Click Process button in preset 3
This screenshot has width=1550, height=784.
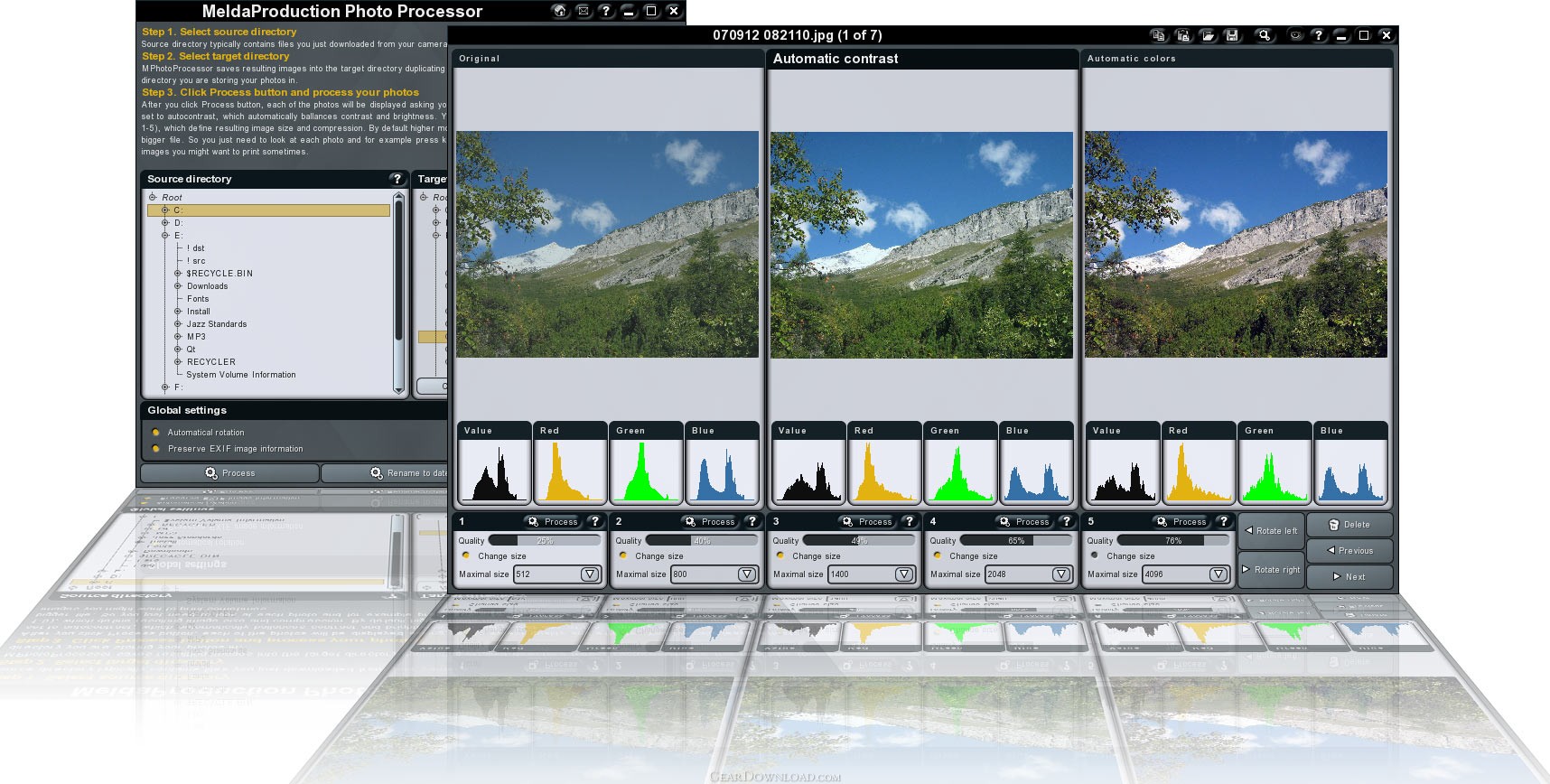pyautogui.click(x=867, y=521)
